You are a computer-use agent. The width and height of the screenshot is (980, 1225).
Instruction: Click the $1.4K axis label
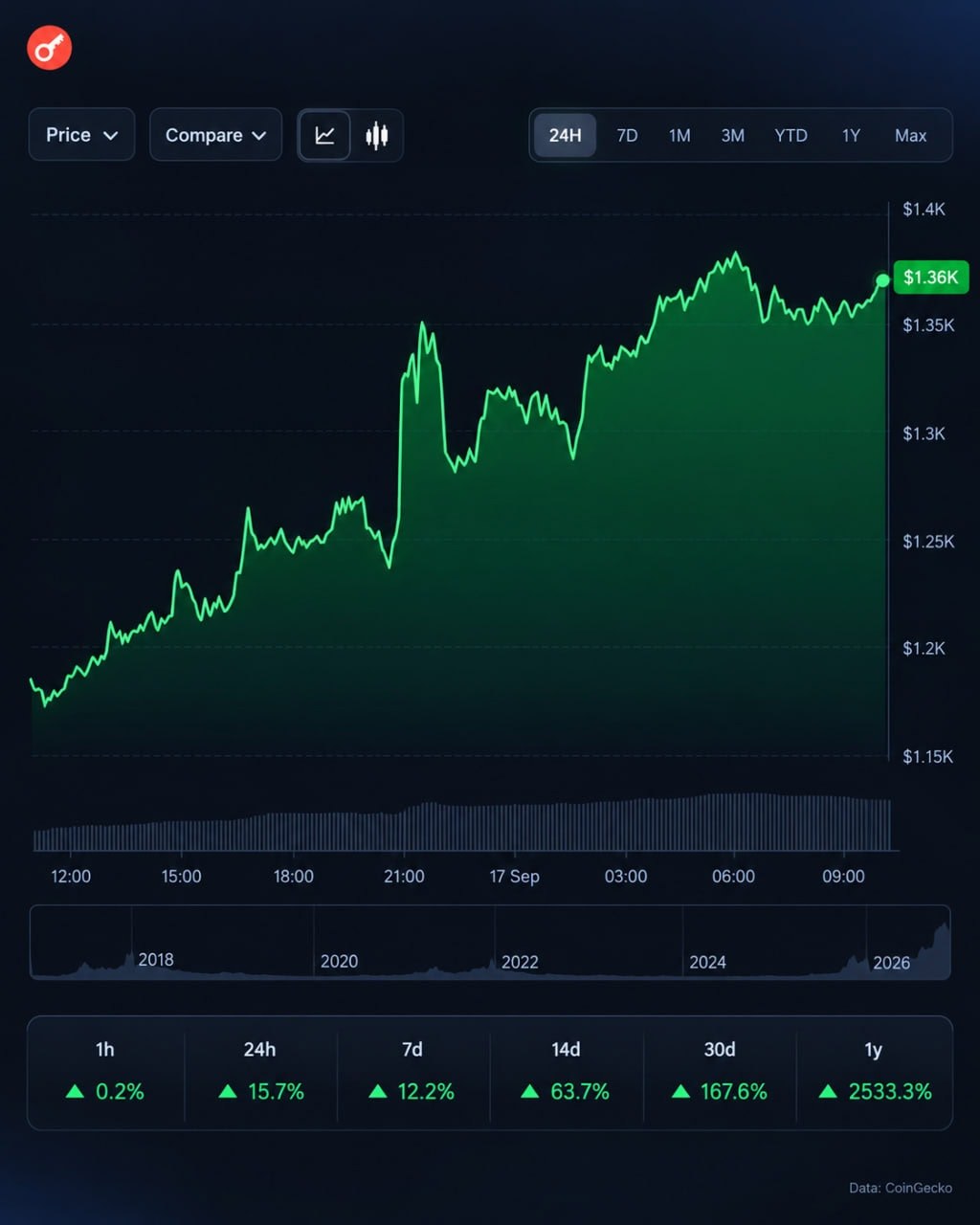pyautogui.click(x=924, y=209)
